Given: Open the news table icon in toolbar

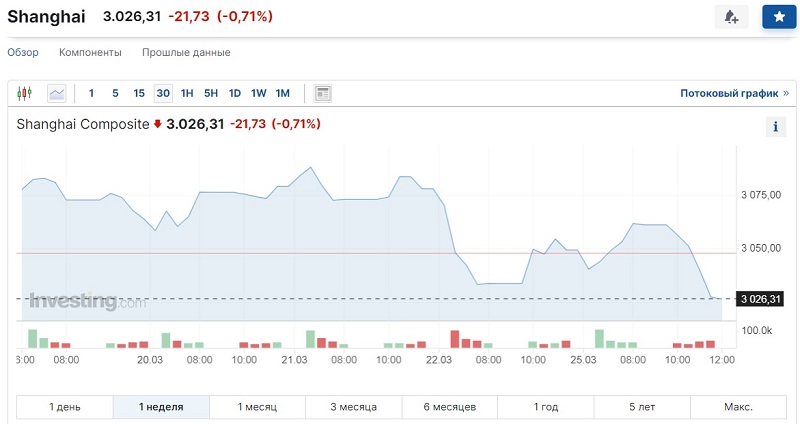Looking at the screenshot, I should 322,93.
